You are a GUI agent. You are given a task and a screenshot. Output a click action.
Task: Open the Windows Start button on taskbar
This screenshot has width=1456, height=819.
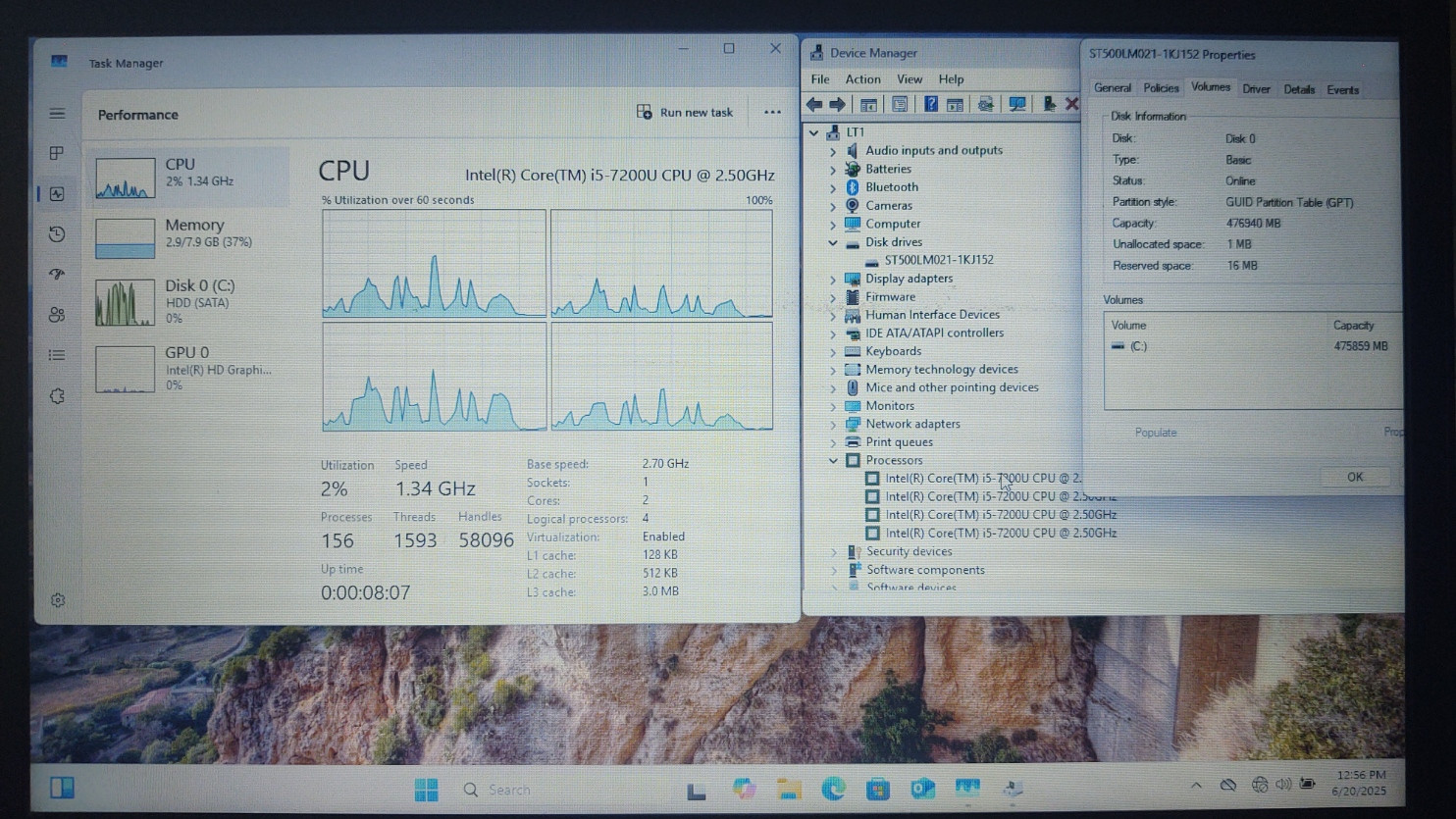click(x=426, y=790)
